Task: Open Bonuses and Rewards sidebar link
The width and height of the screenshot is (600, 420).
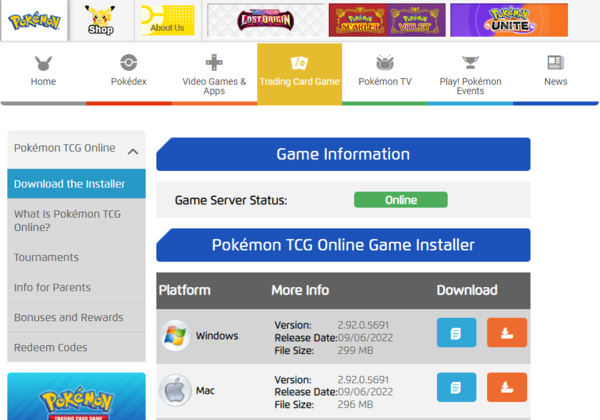Action: tap(76, 317)
